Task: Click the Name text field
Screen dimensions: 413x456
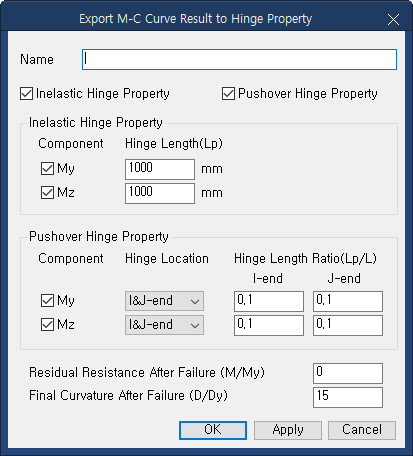Action: (x=239, y=60)
